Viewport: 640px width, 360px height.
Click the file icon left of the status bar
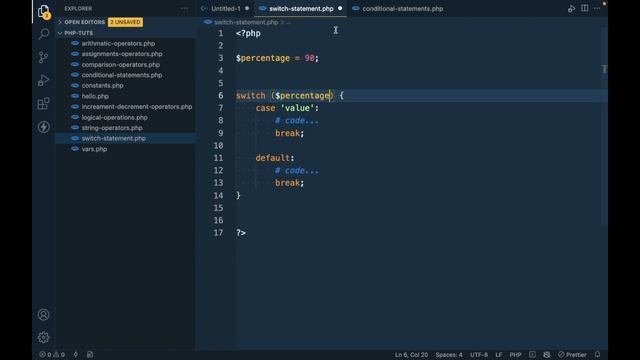(x=90, y=355)
